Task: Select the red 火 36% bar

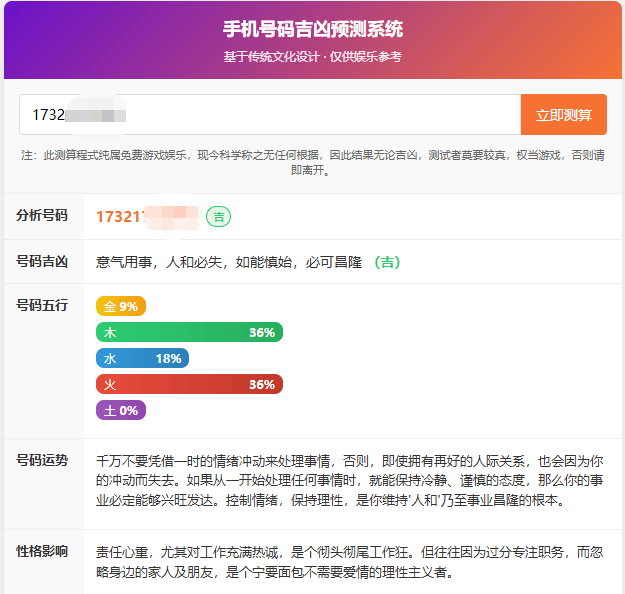Action: (x=189, y=384)
